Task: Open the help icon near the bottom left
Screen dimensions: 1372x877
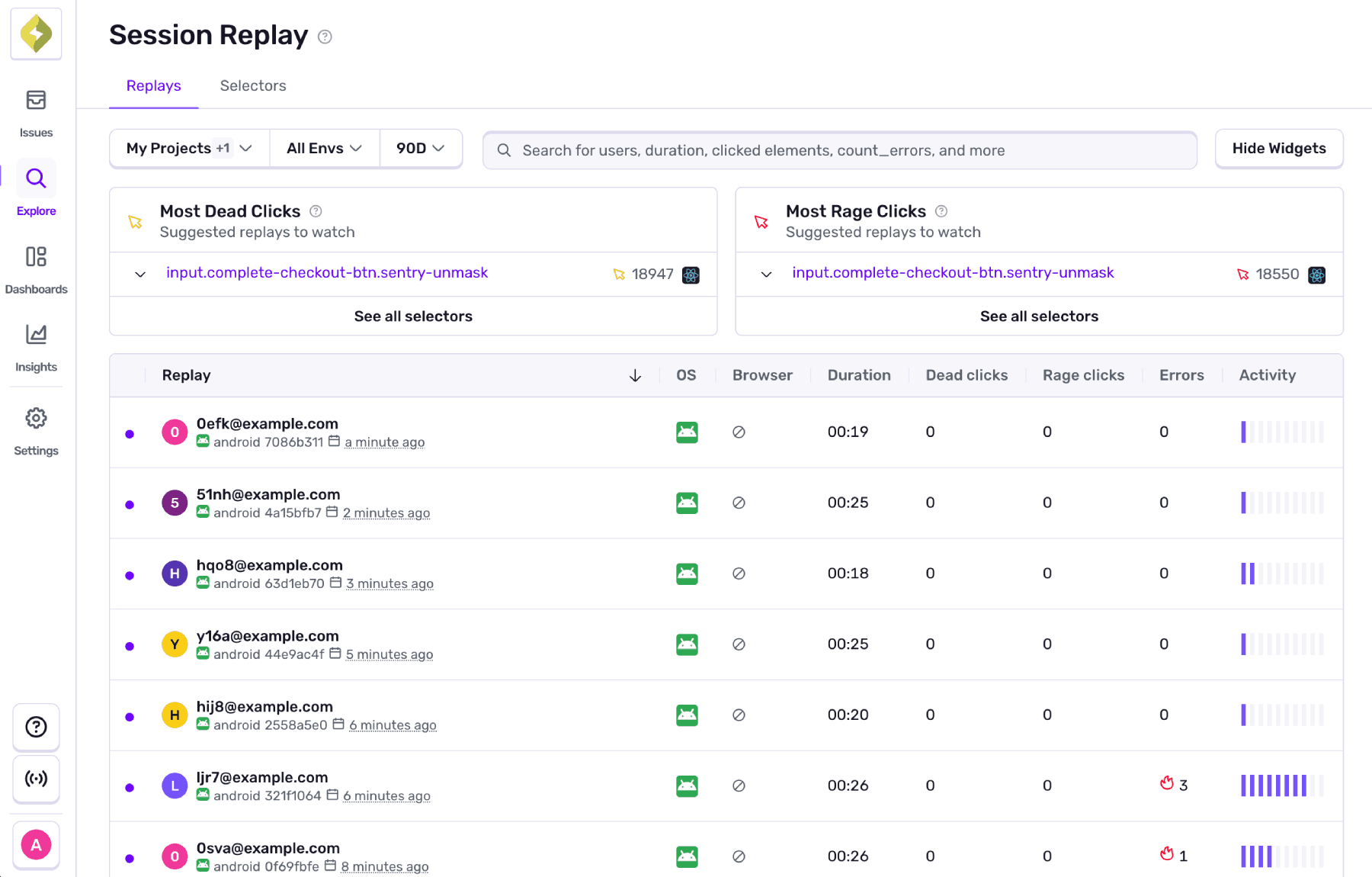Action: [x=35, y=727]
